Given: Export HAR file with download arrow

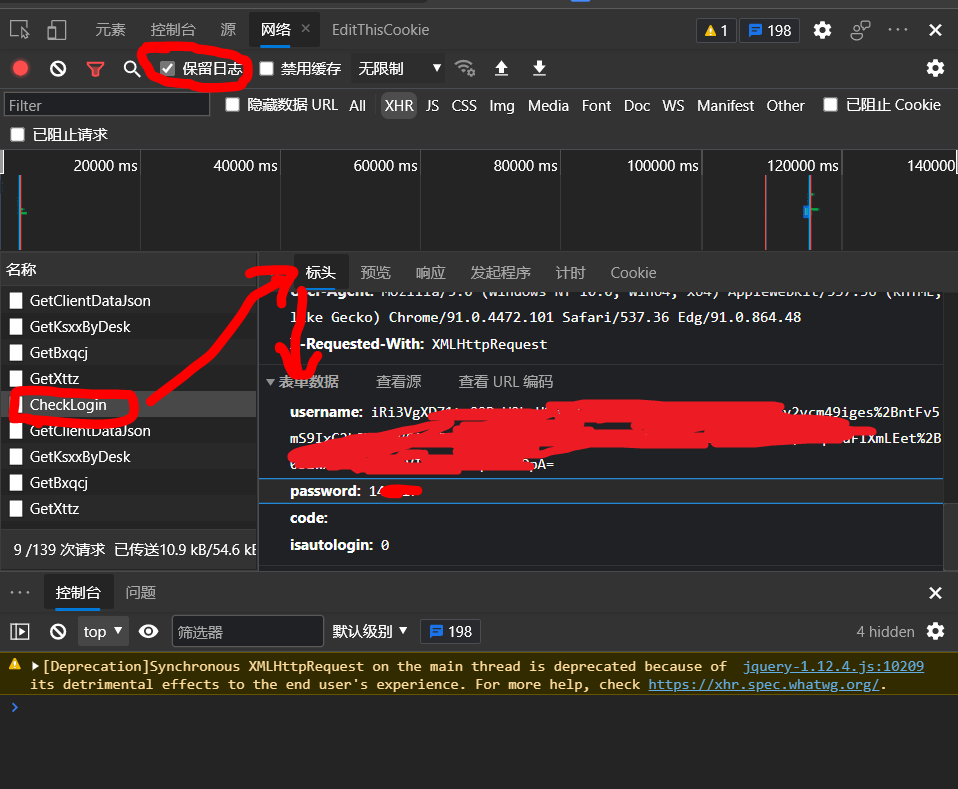Looking at the screenshot, I should pos(539,68).
